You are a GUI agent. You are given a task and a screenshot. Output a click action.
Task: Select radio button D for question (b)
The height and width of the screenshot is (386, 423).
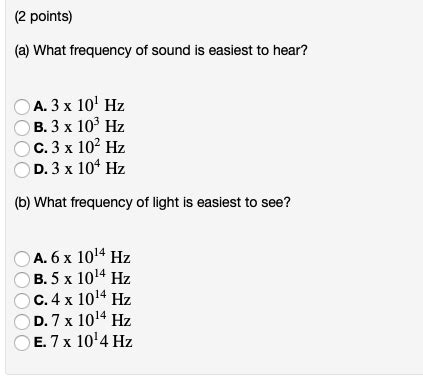coord(22,321)
